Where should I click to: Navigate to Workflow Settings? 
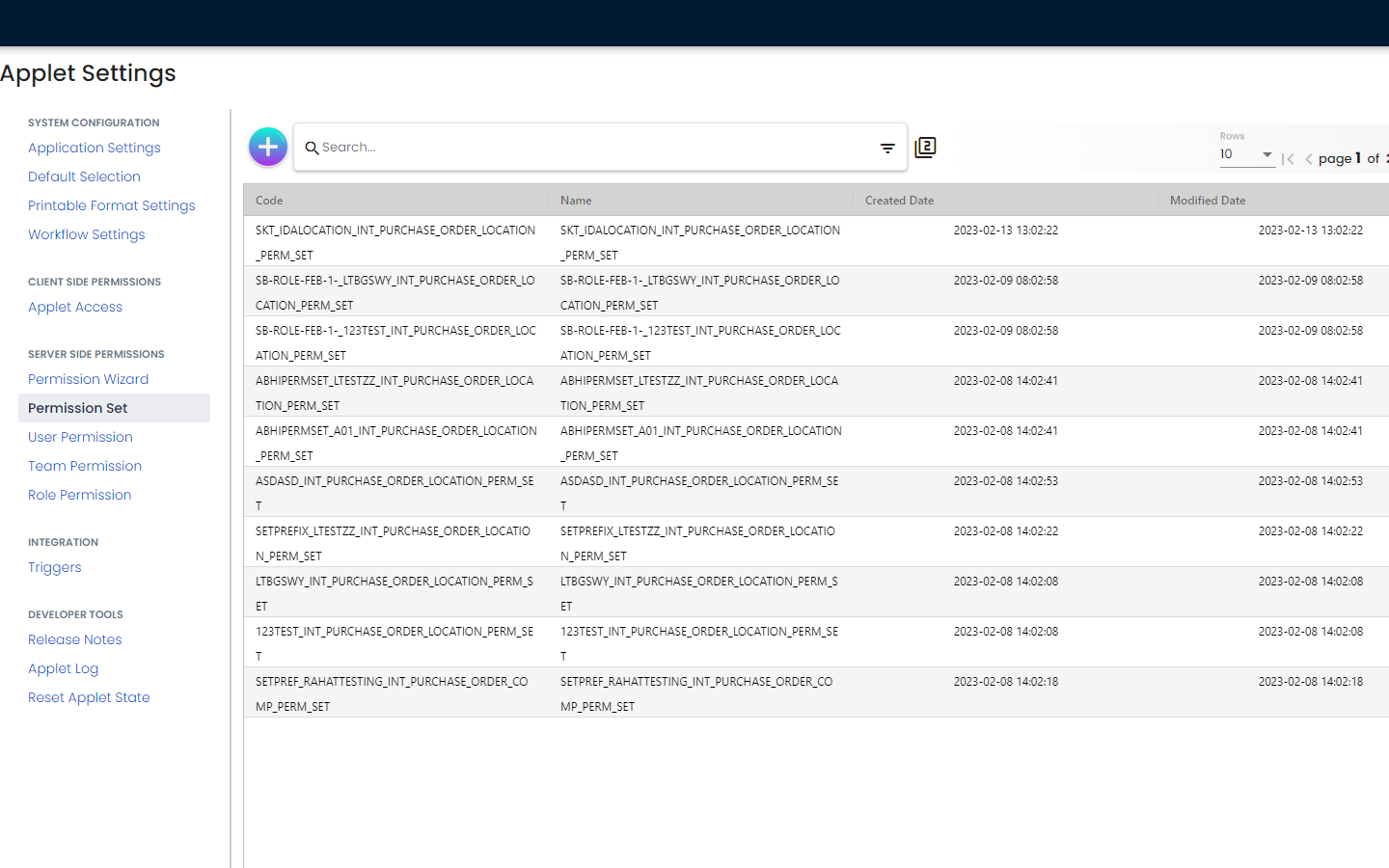point(86,234)
